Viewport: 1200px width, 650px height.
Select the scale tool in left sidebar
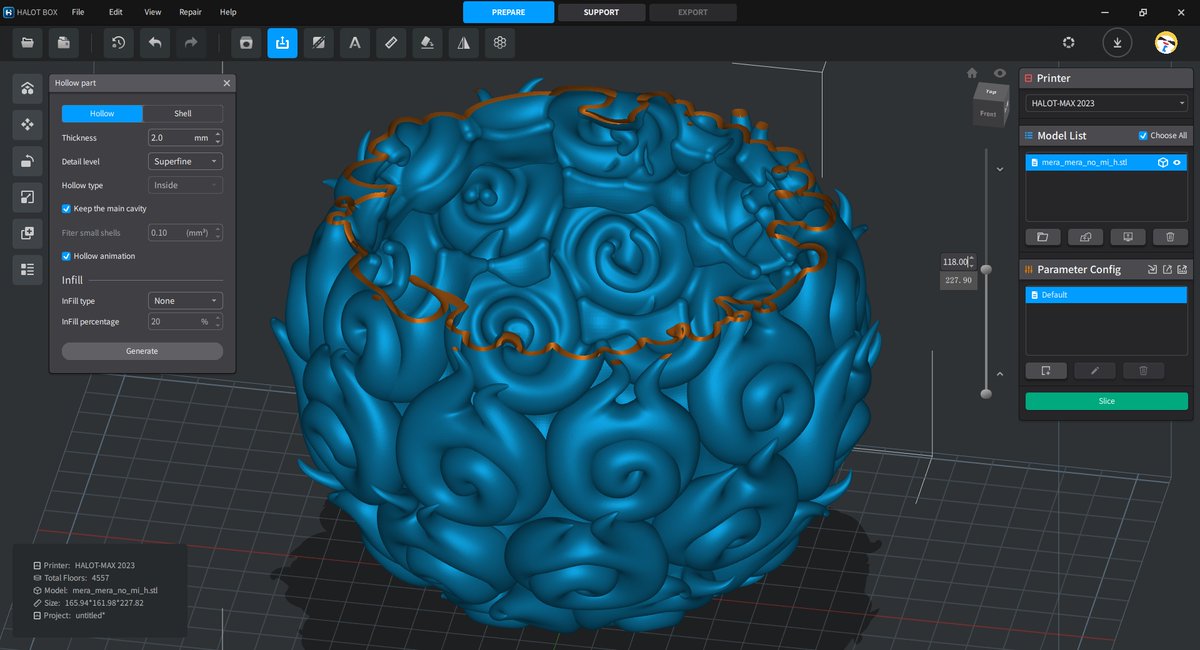27,197
